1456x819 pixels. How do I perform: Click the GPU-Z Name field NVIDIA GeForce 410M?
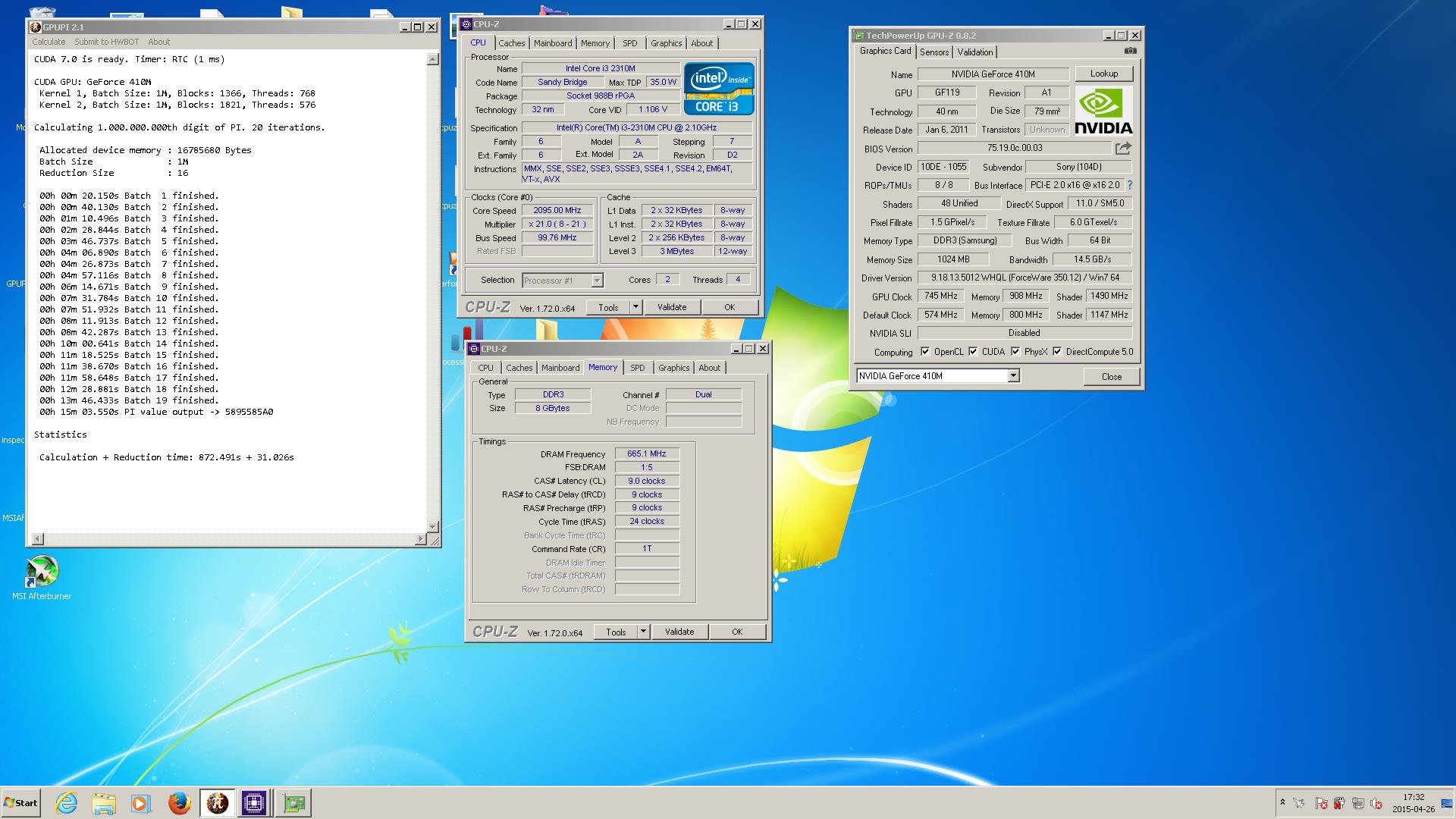(x=993, y=74)
